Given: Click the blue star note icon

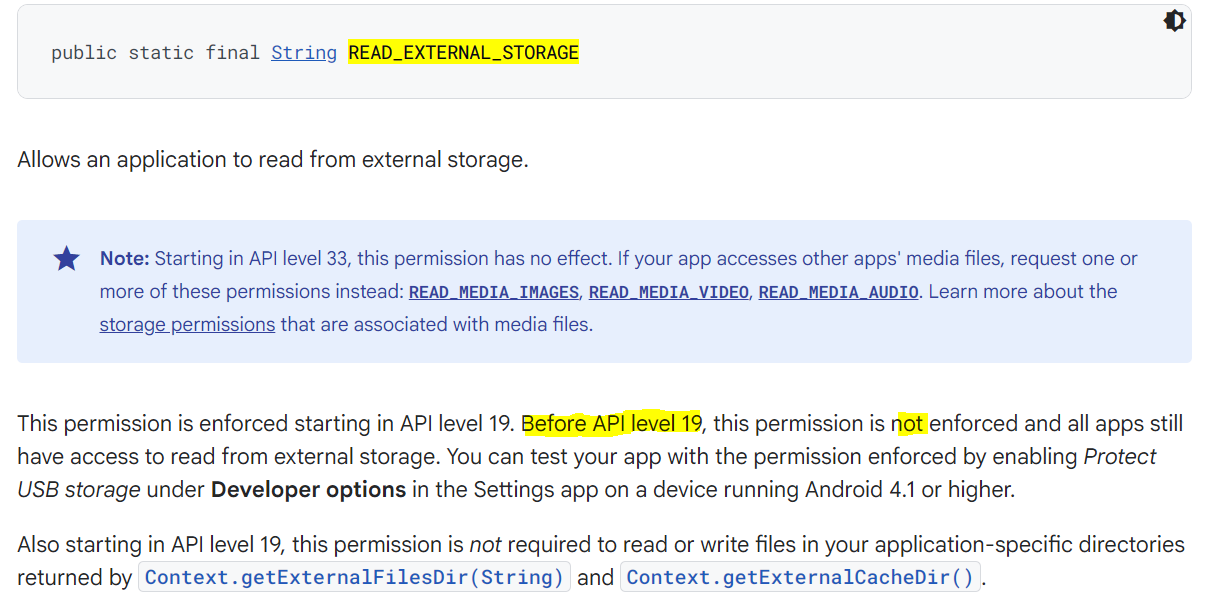Looking at the screenshot, I should pyautogui.click(x=66, y=259).
